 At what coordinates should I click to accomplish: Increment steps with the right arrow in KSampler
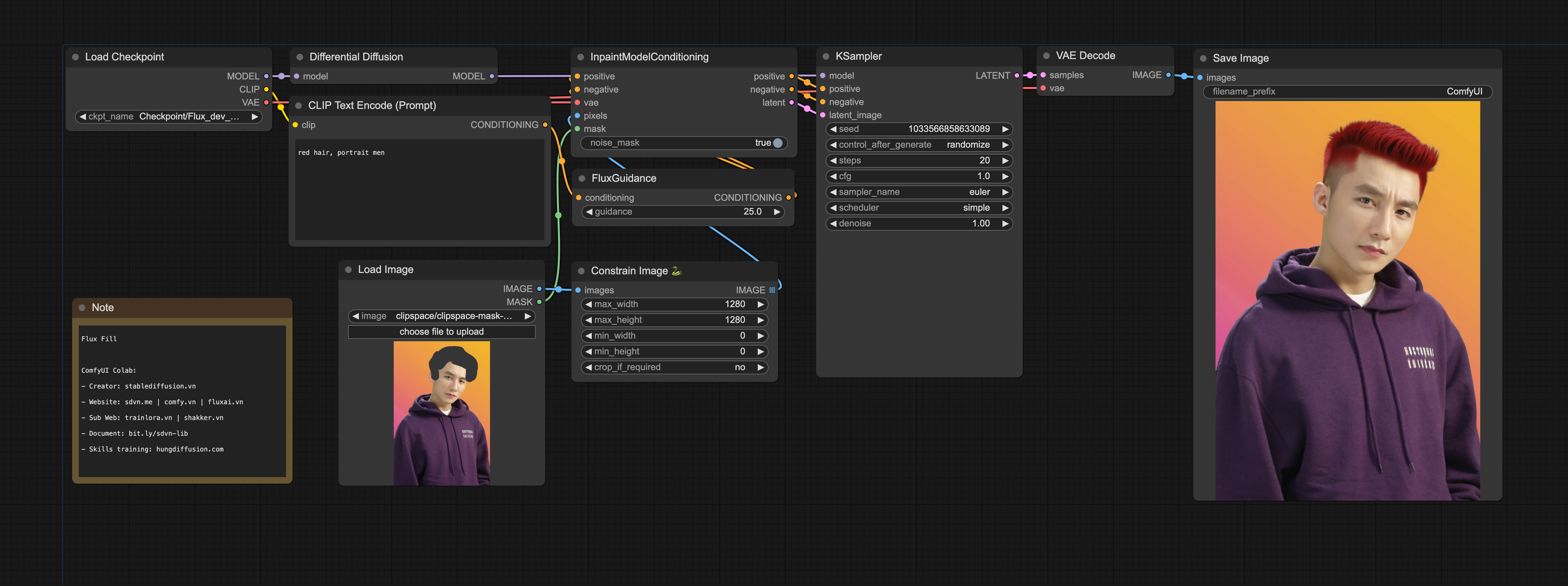(x=1004, y=160)
